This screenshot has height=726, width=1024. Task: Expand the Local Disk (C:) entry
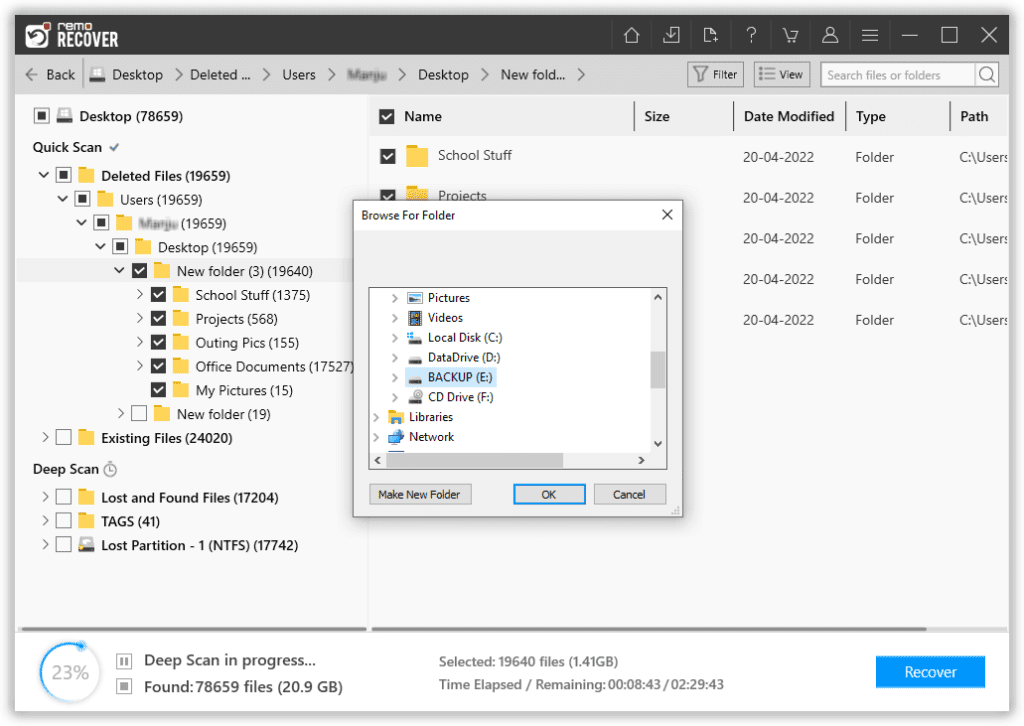pyautogui.click(x=394, y=338)
